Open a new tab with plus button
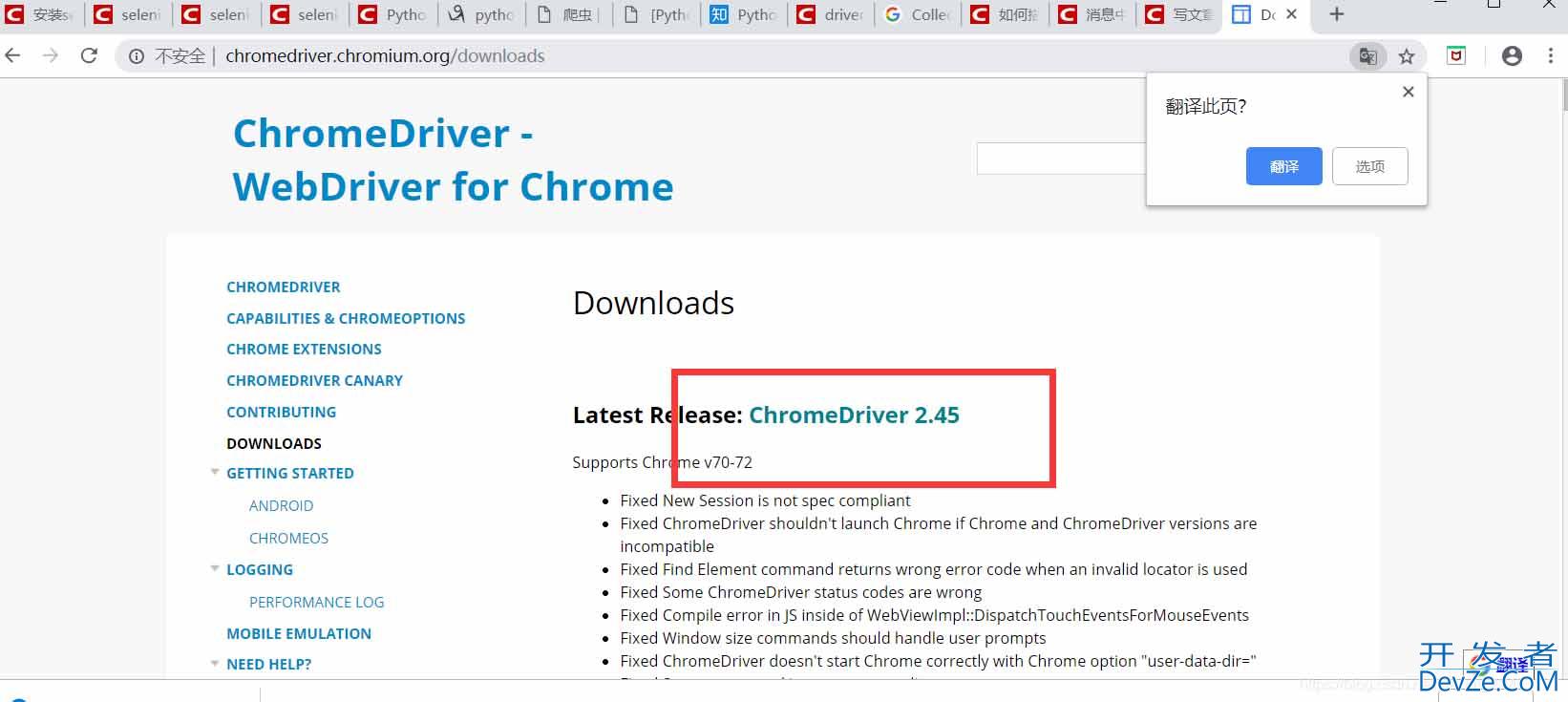The width and height of the screenshot is (1568, 702). [1337, 14]
